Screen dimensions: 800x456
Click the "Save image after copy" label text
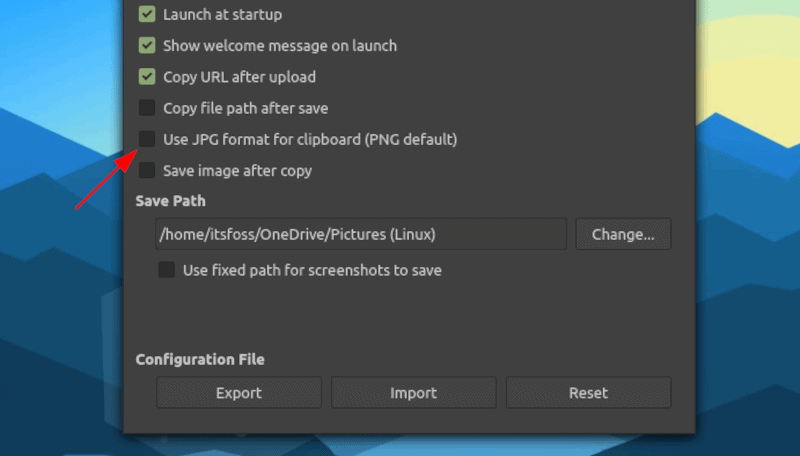(x=237, y=170)
